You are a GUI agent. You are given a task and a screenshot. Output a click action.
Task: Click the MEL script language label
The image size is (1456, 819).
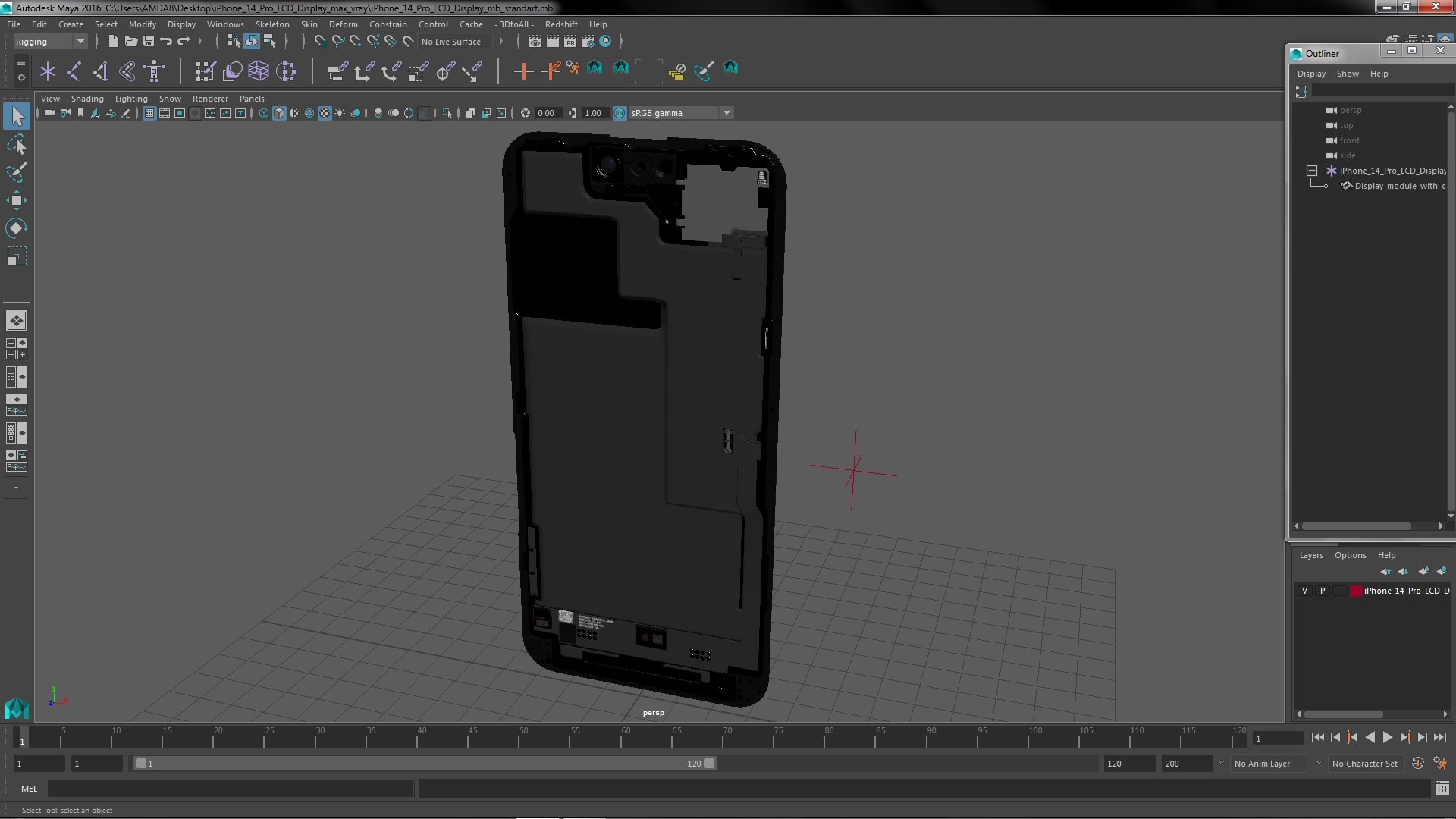click(29, 789)
